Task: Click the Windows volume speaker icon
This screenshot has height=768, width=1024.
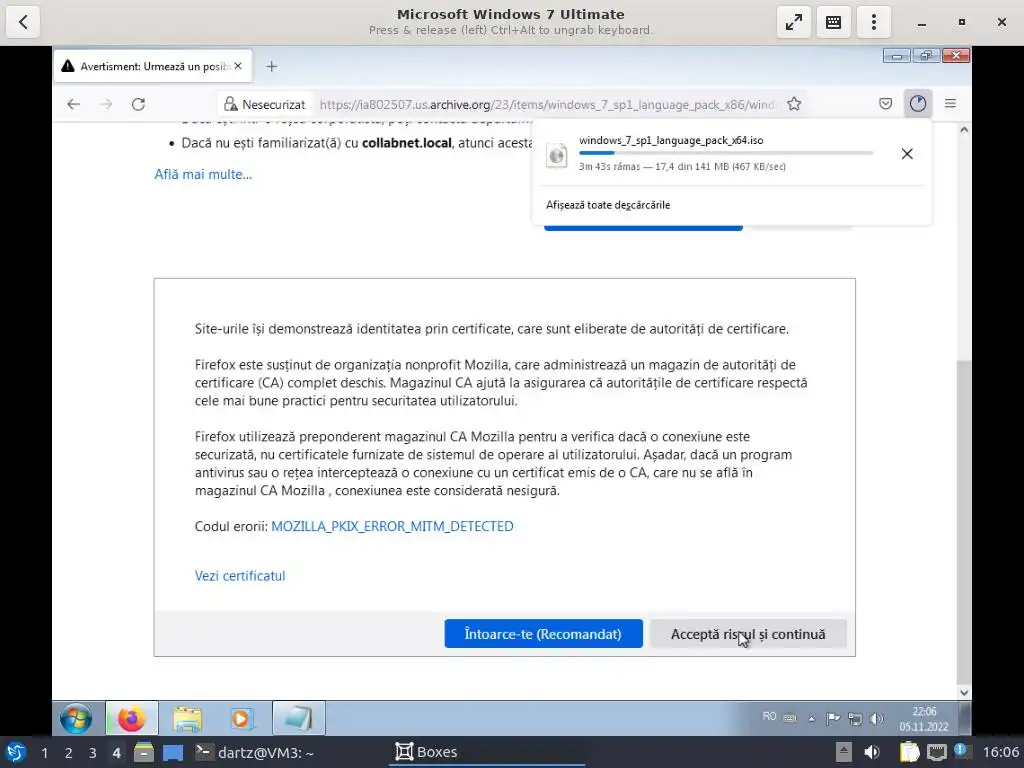Action: tap(876, 718)
